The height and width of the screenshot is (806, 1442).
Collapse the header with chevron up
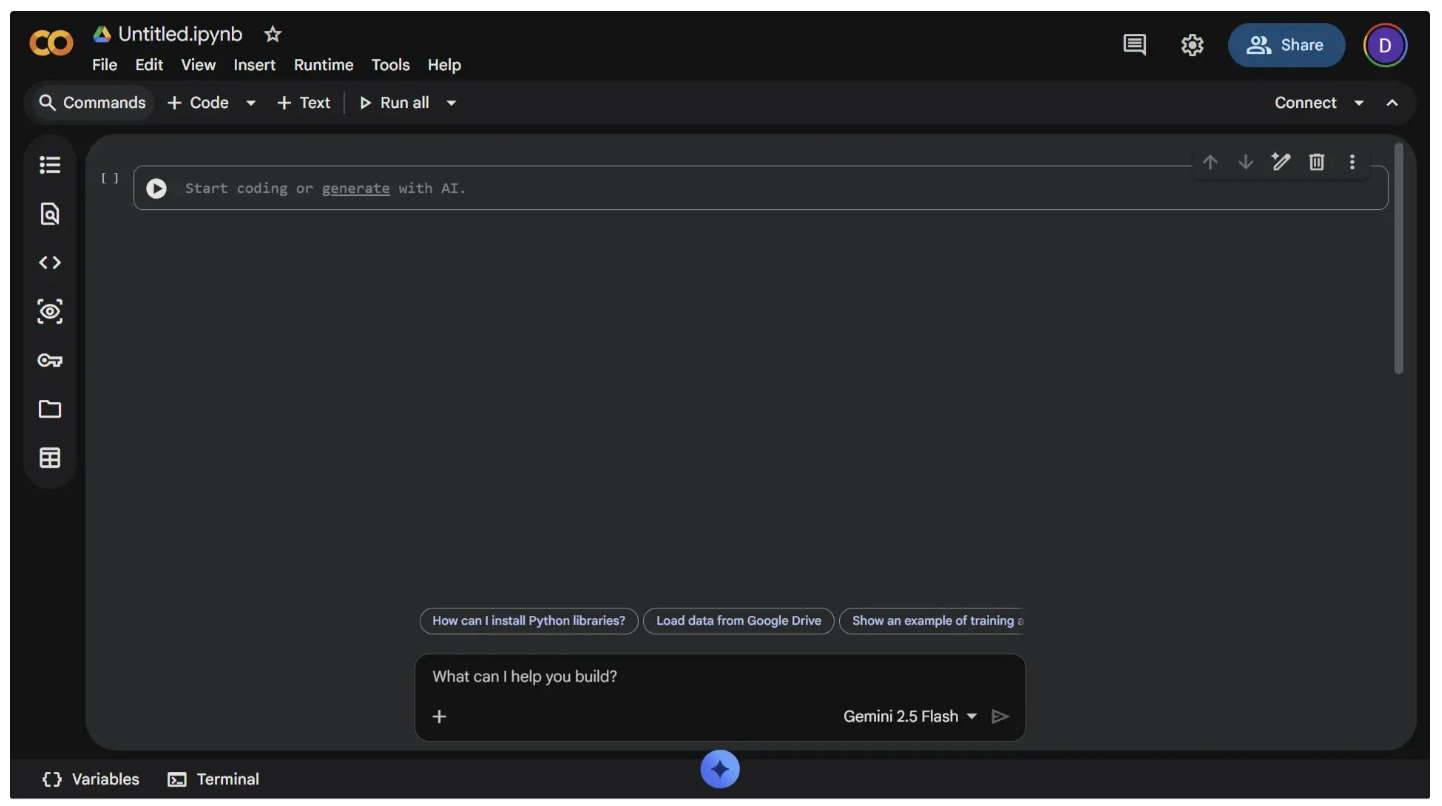(x=1392, y=103)
